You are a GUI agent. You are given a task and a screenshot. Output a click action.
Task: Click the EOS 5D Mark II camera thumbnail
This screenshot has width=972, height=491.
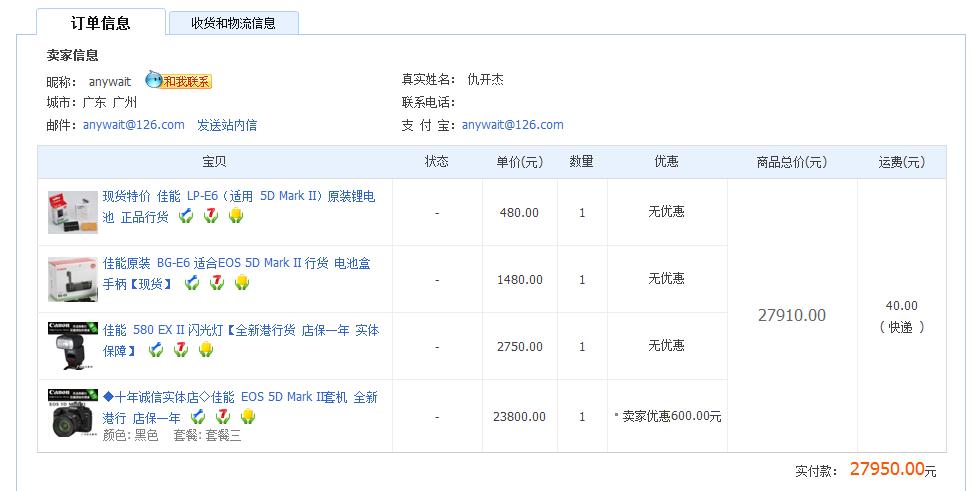pos(73,414)
